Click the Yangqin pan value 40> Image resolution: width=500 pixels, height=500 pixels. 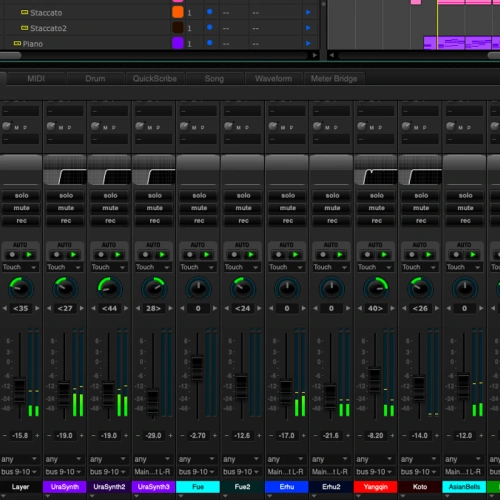click(375, 308)
